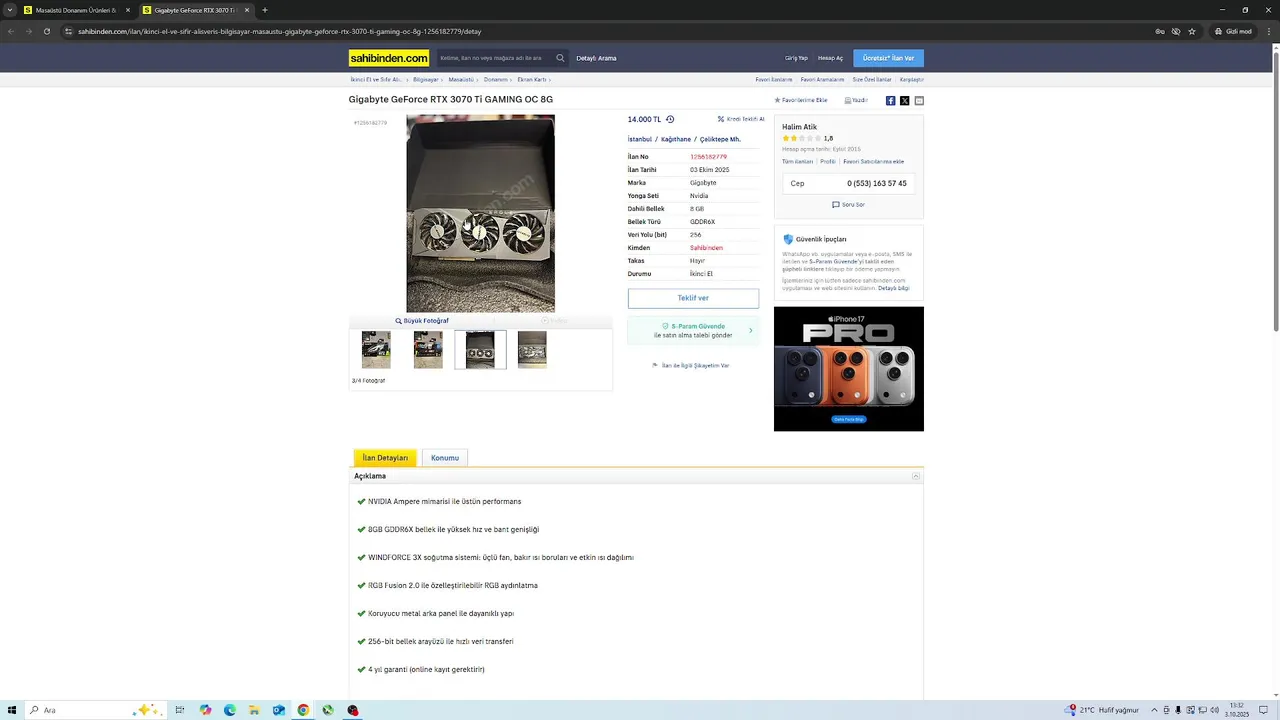This screenshot has width=1280, height=720.
Task: Click price history clock icon
Action: 670,119
